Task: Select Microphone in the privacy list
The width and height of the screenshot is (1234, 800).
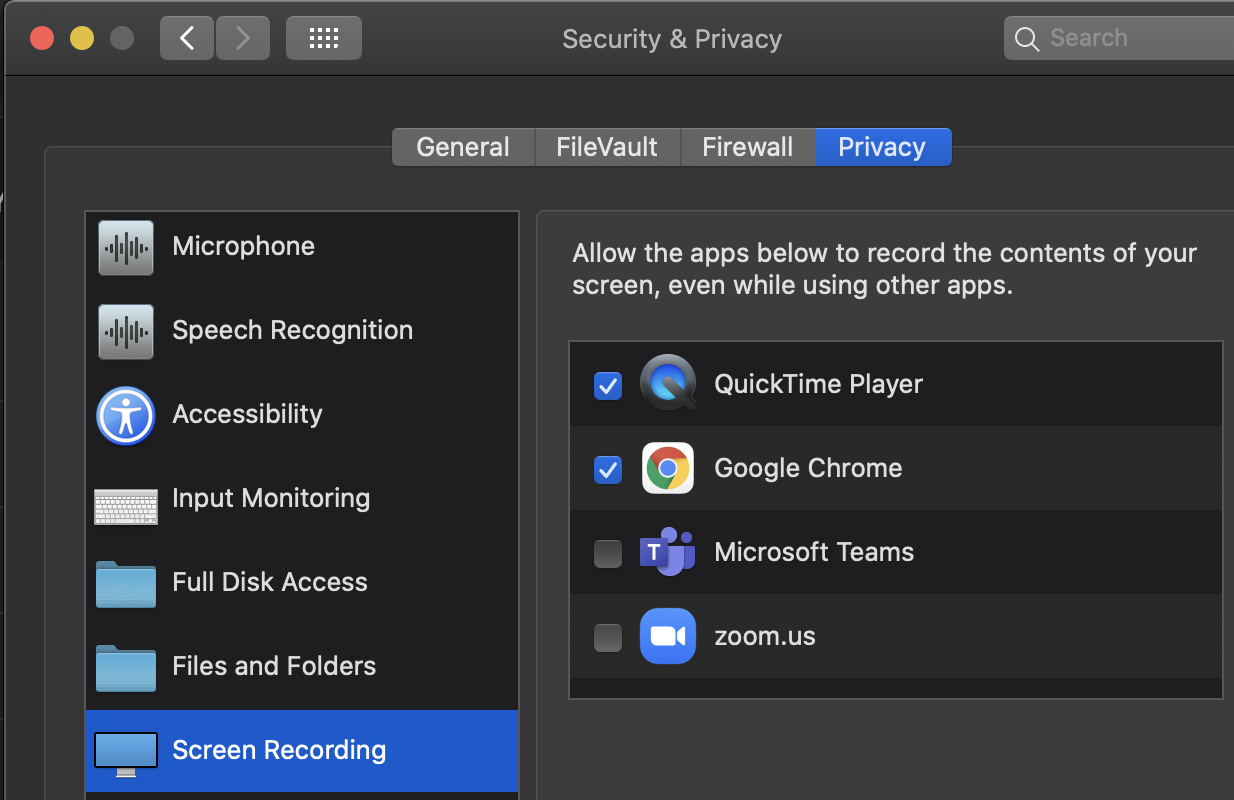Action: (x=302, y=247)
